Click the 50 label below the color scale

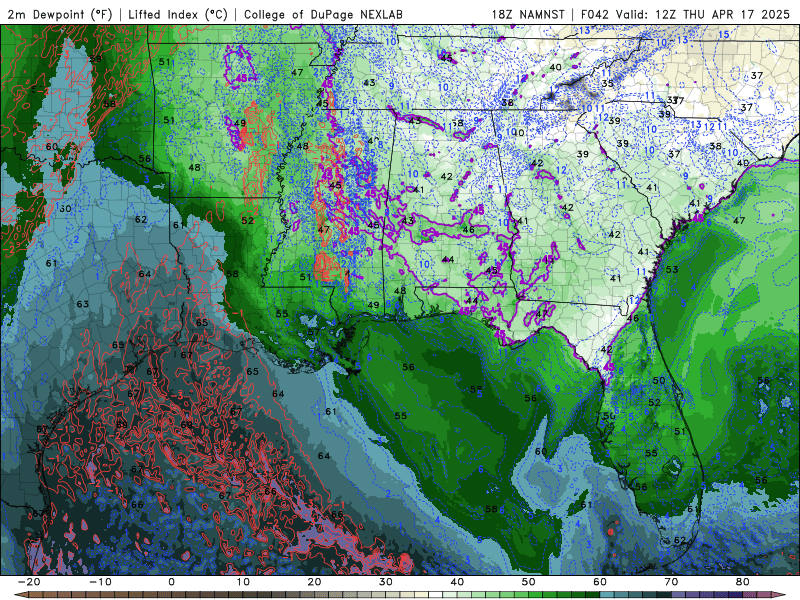529,582
